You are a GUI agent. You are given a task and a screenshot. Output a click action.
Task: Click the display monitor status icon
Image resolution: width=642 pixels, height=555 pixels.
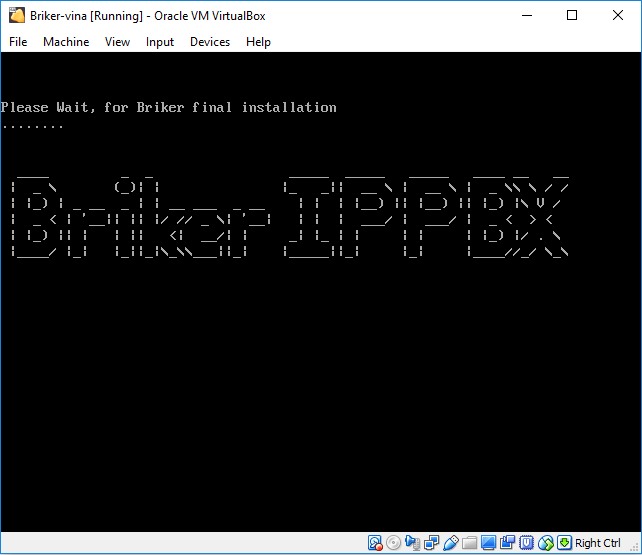[x=488, y=543]
